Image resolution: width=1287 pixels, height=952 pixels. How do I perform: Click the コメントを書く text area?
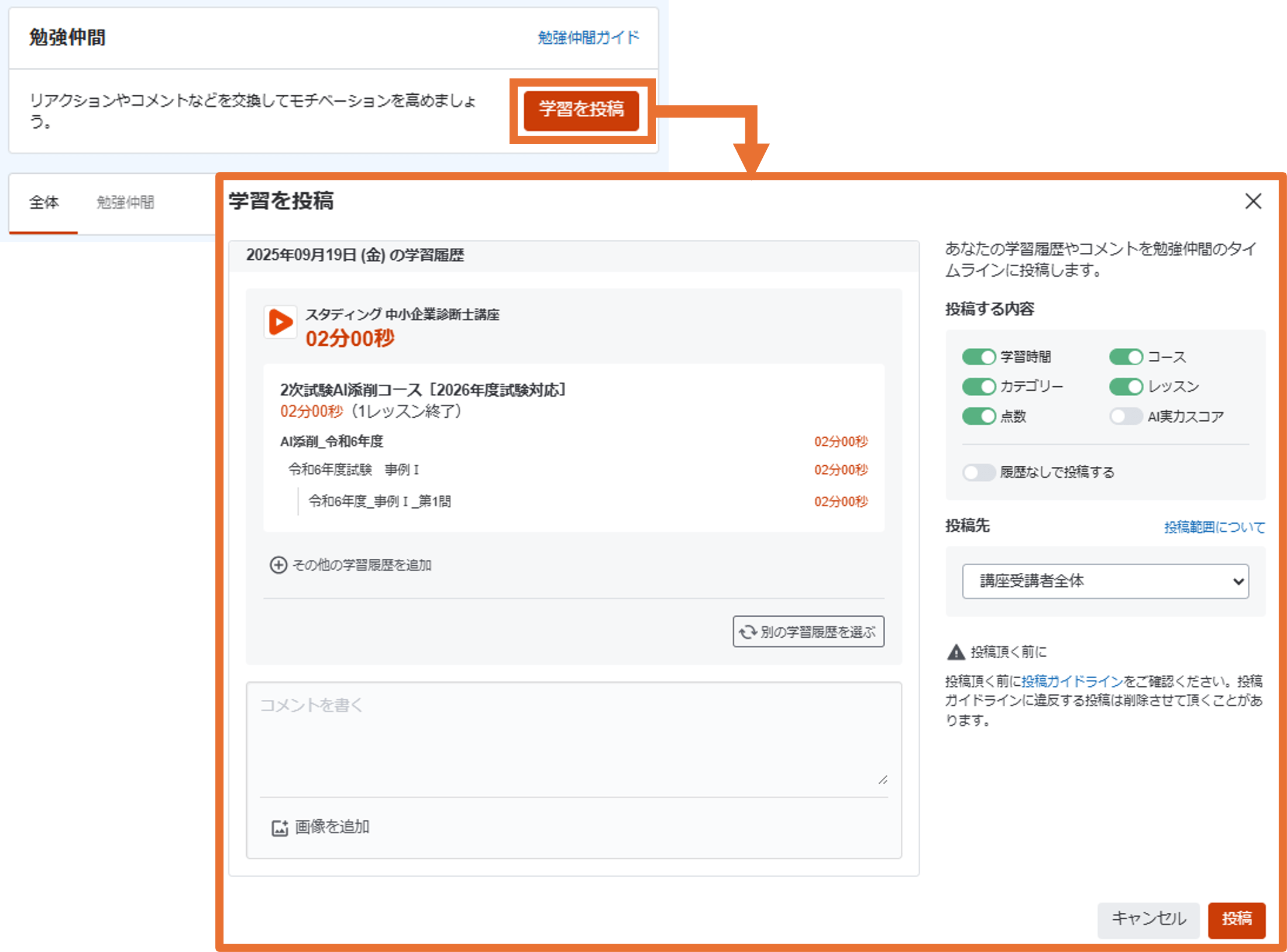click(x=573, y=738)
